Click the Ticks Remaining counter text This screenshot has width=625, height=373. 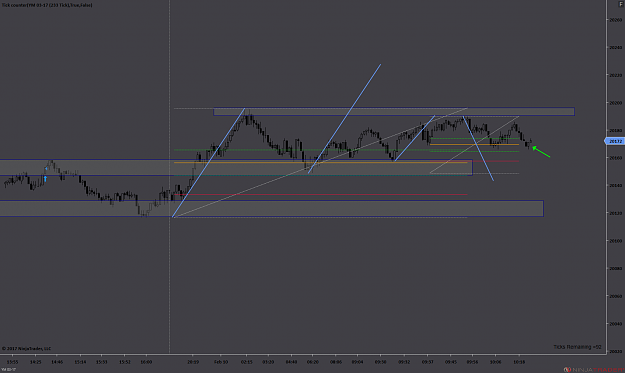point(577,347)
